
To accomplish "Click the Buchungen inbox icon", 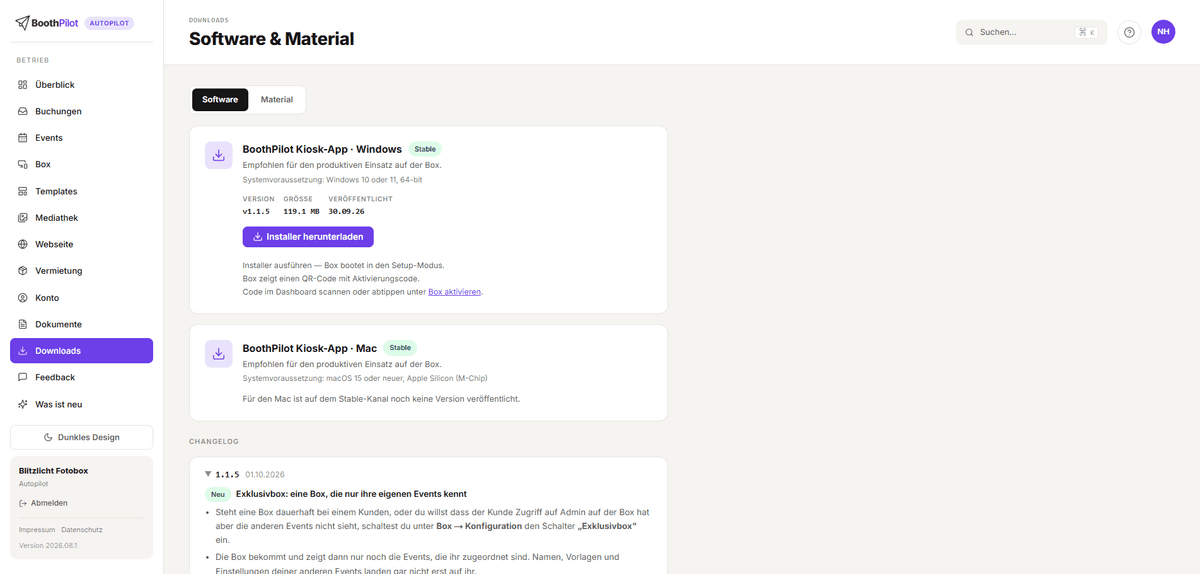I will pyautogui.click(x=23, y=111).
